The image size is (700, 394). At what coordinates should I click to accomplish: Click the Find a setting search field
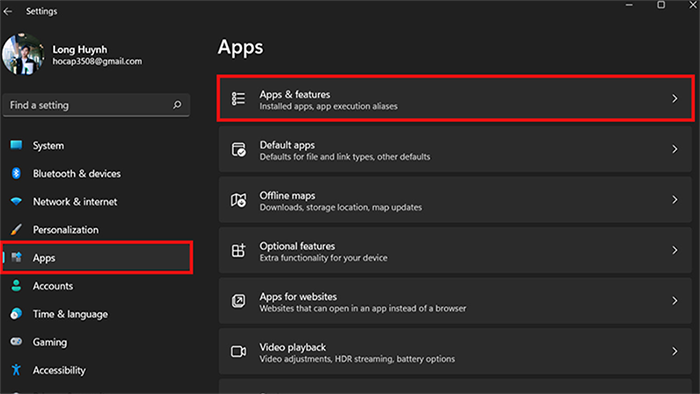(96, 105)
